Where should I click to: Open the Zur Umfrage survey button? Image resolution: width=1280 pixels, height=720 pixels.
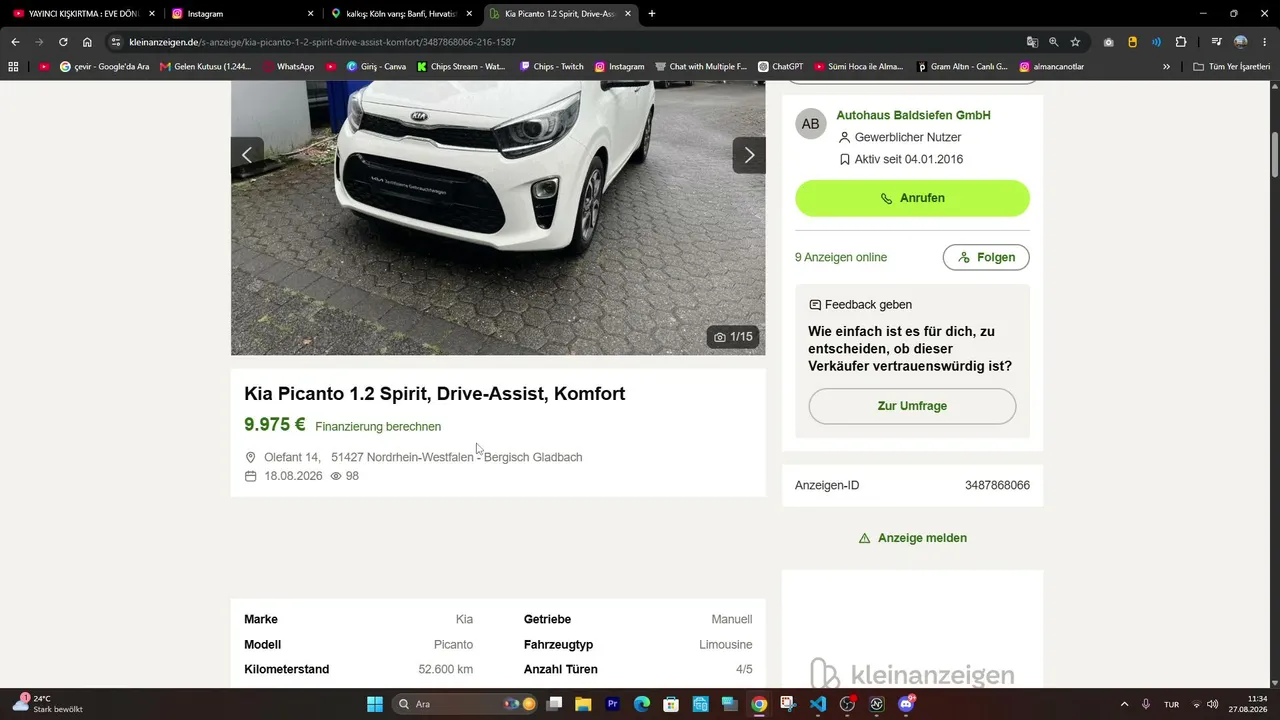(x=912, y=406)
